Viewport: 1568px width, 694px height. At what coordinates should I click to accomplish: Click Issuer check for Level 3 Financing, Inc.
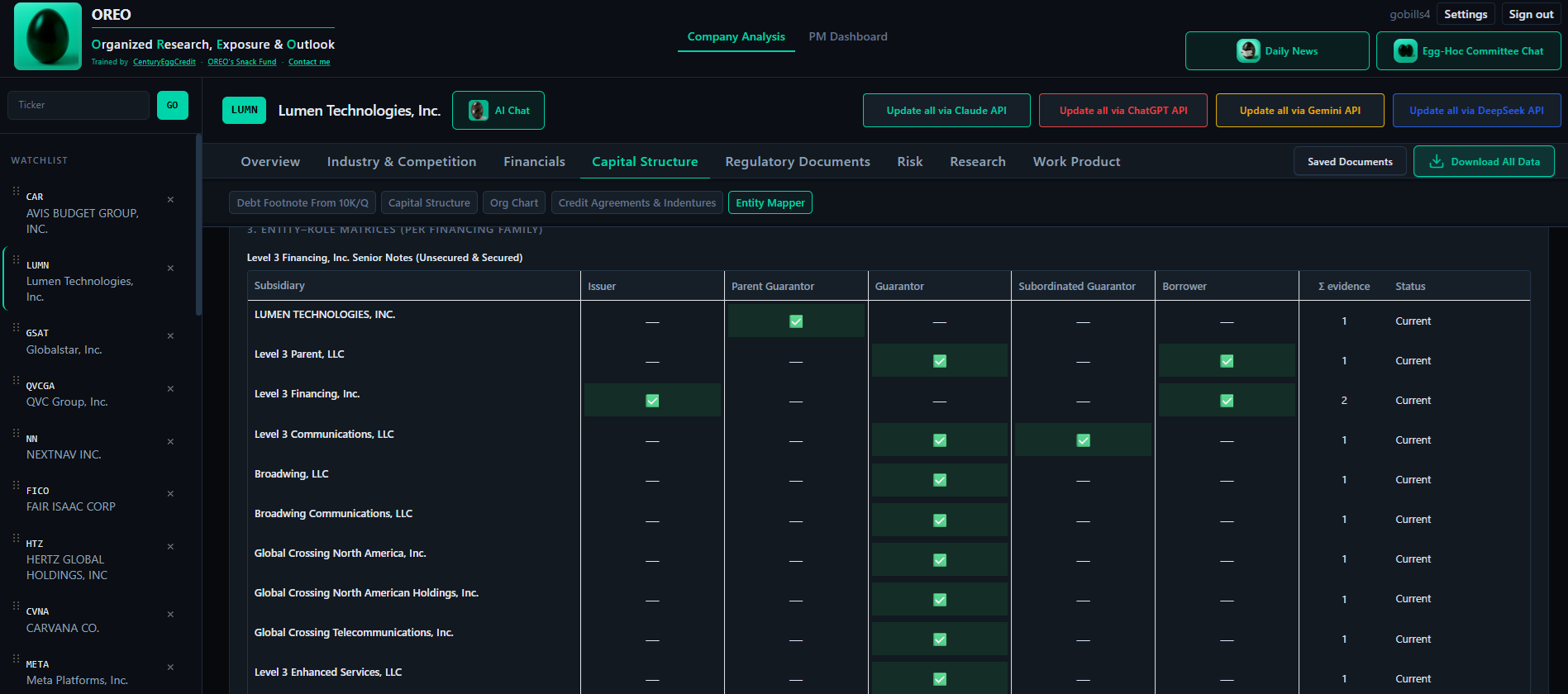coord(652,401)
